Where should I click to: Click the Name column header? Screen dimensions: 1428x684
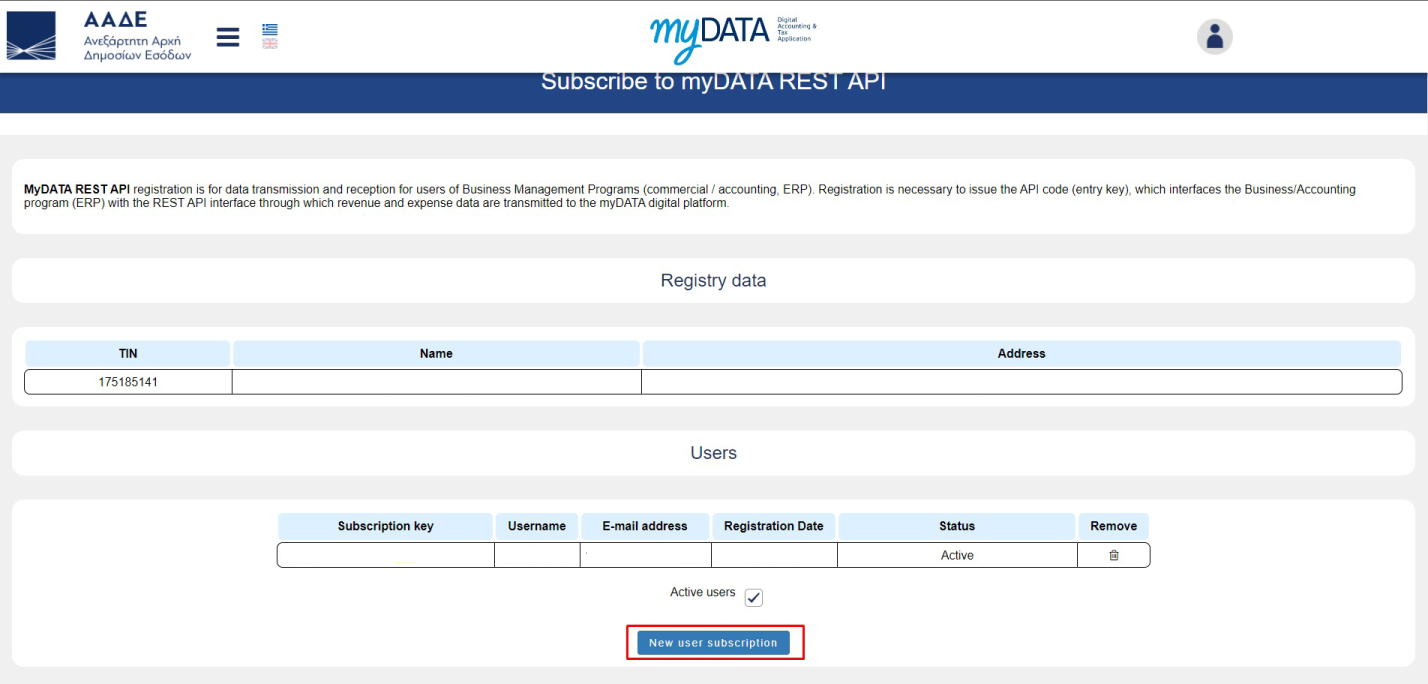click(x=436, y=353)
